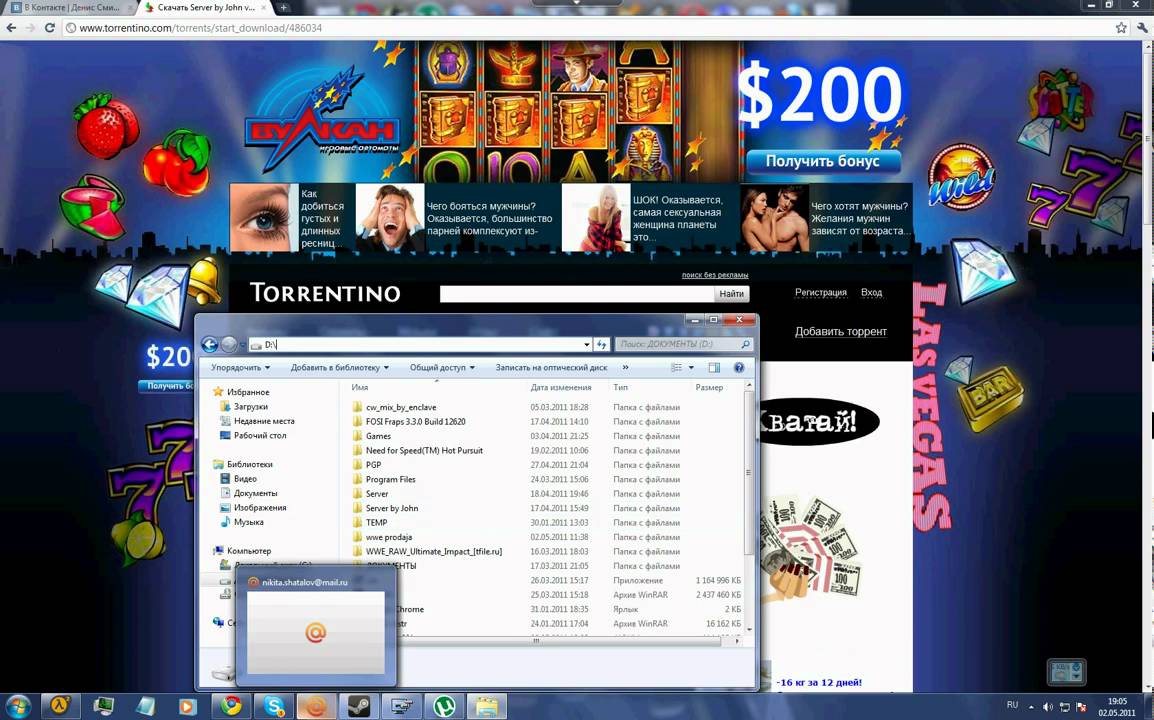Open uTorrent from the taskbar
This screenshot has width=1154, height=720.
(444, 706)
